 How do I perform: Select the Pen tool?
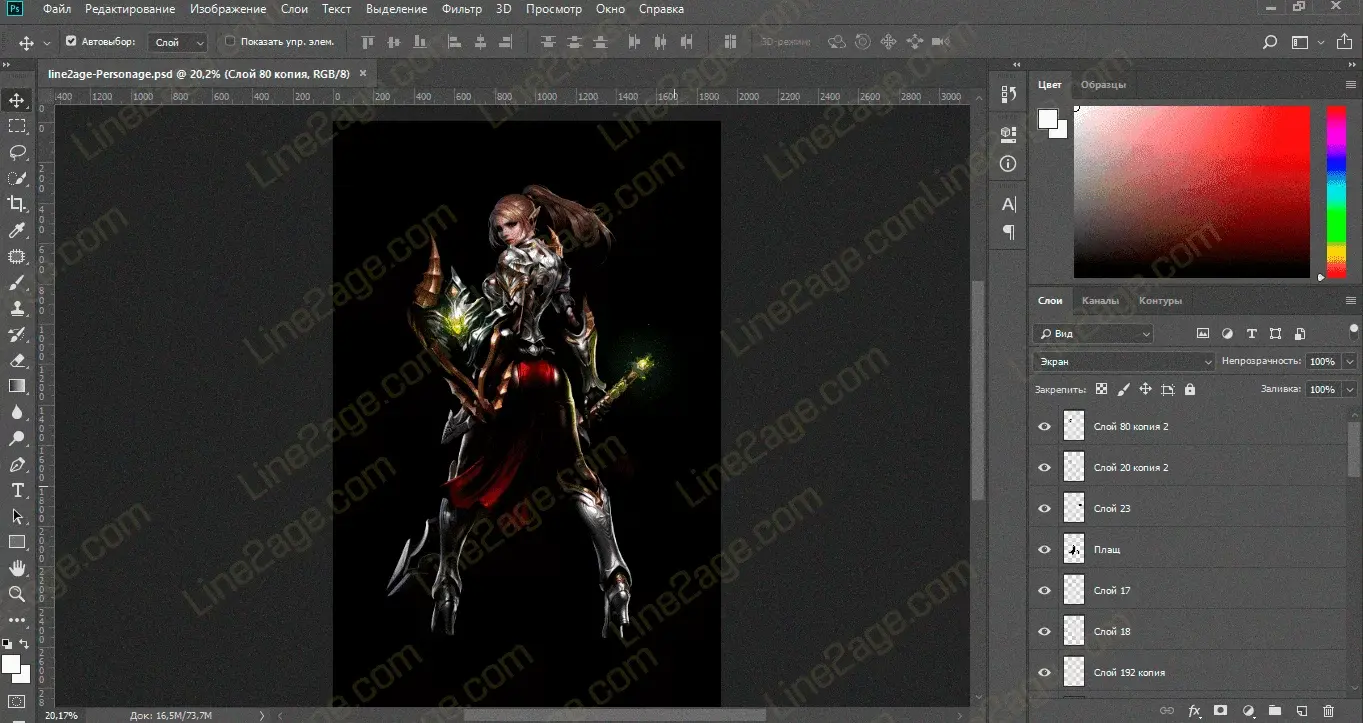(17, 465)
